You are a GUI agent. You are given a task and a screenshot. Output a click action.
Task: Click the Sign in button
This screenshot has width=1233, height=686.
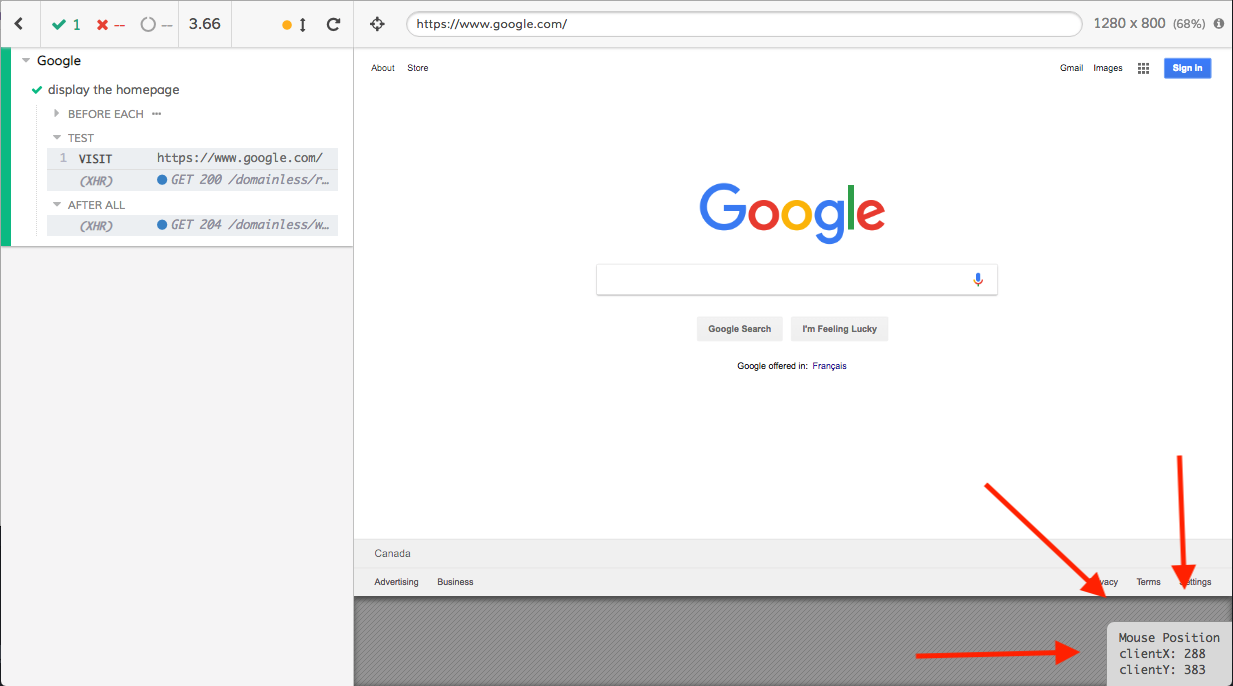coord(1187,68)
